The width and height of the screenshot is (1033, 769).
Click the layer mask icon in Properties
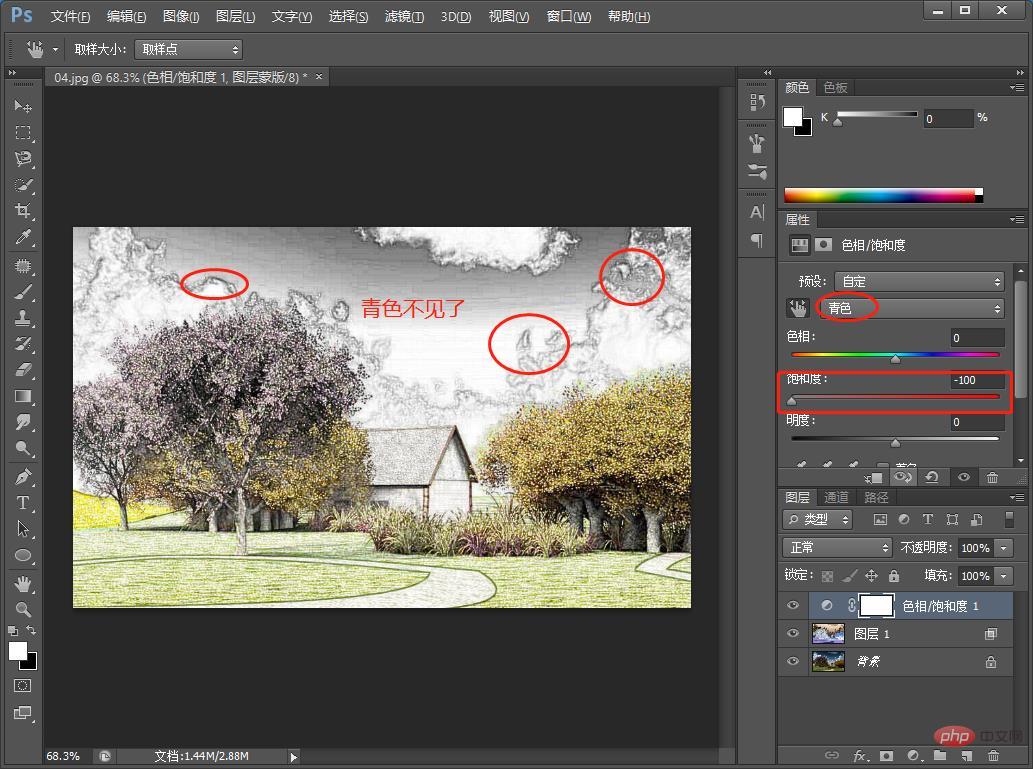824,245
